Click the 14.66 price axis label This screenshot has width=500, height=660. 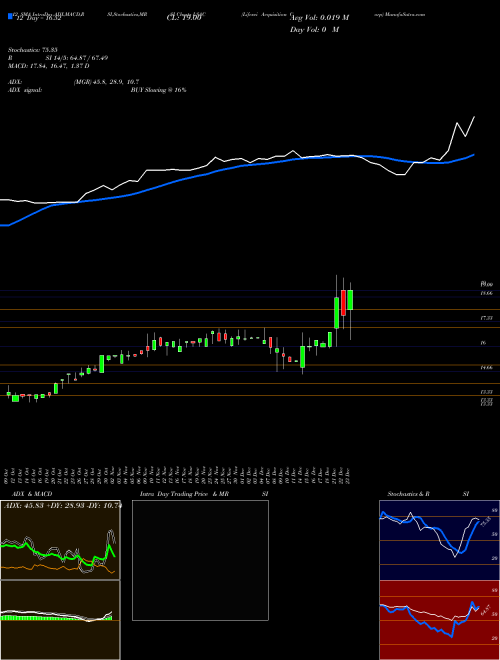coord(487,367)
